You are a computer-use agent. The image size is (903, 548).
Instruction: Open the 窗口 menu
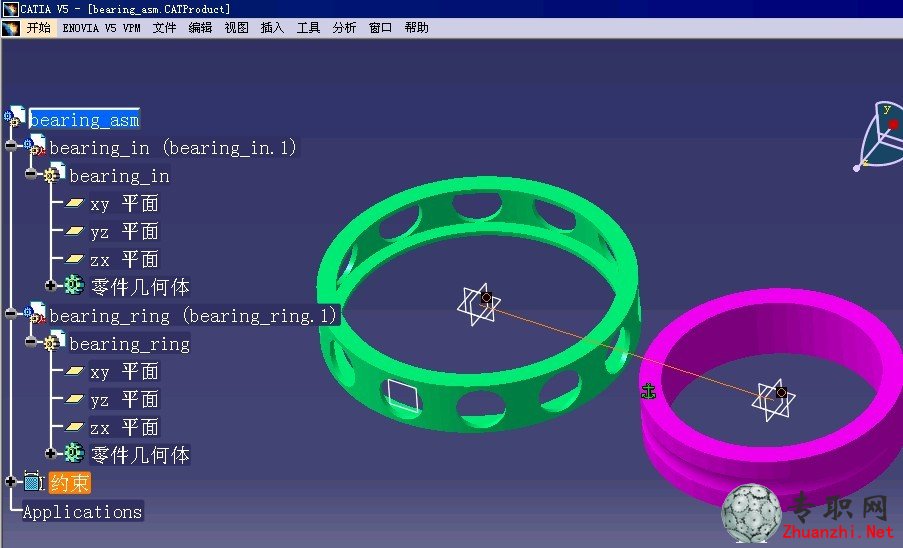click(x=380, y=28)
